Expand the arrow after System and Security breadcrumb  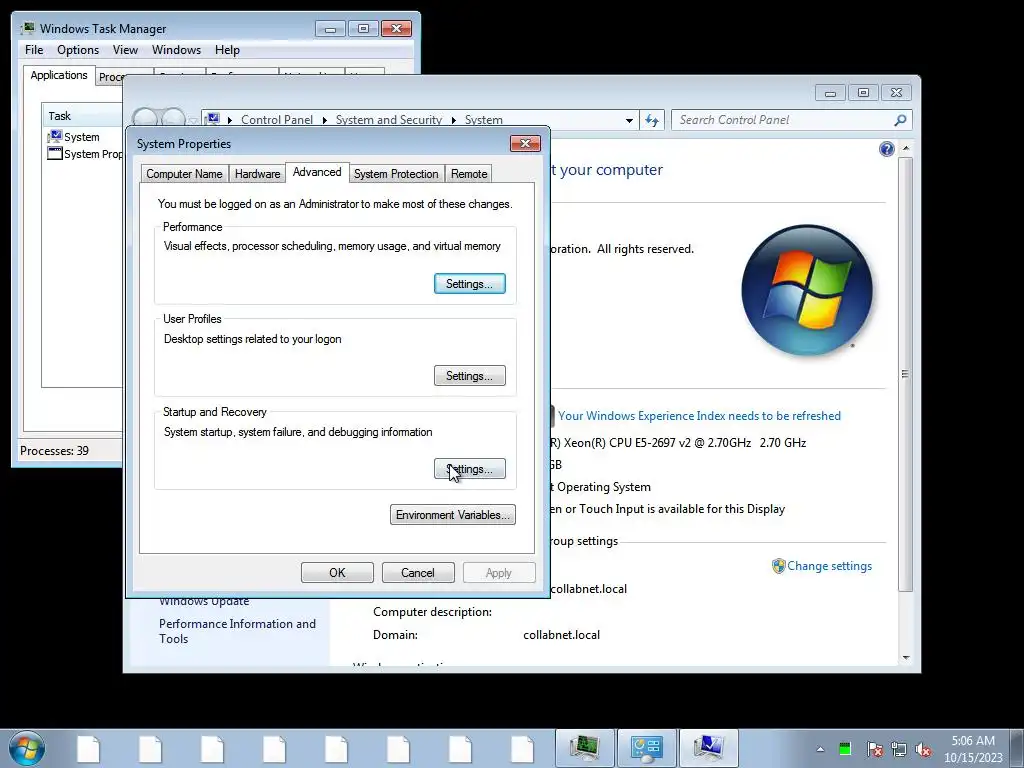click(x=453, y=120)
